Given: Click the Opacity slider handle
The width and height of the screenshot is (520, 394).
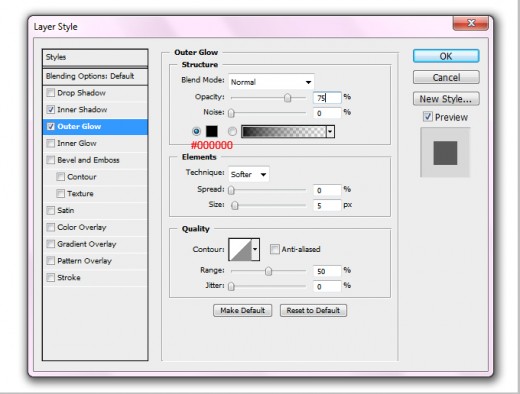Looking at the screenshot, I should click(x=287, y=98).
